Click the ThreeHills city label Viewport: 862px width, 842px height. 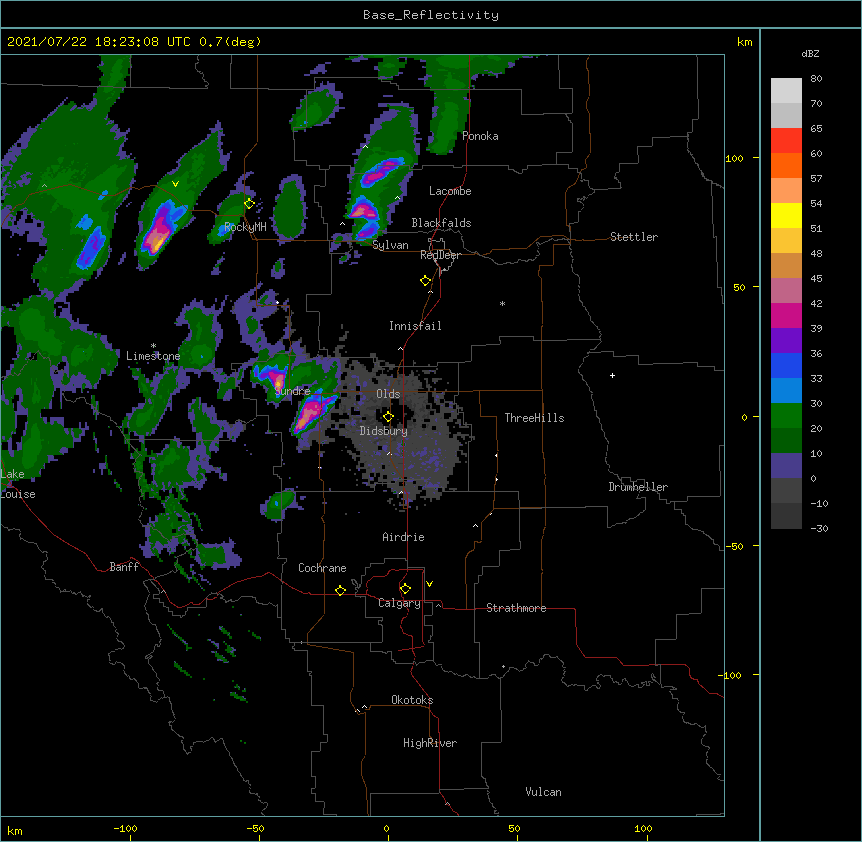(x=534, y=418)
